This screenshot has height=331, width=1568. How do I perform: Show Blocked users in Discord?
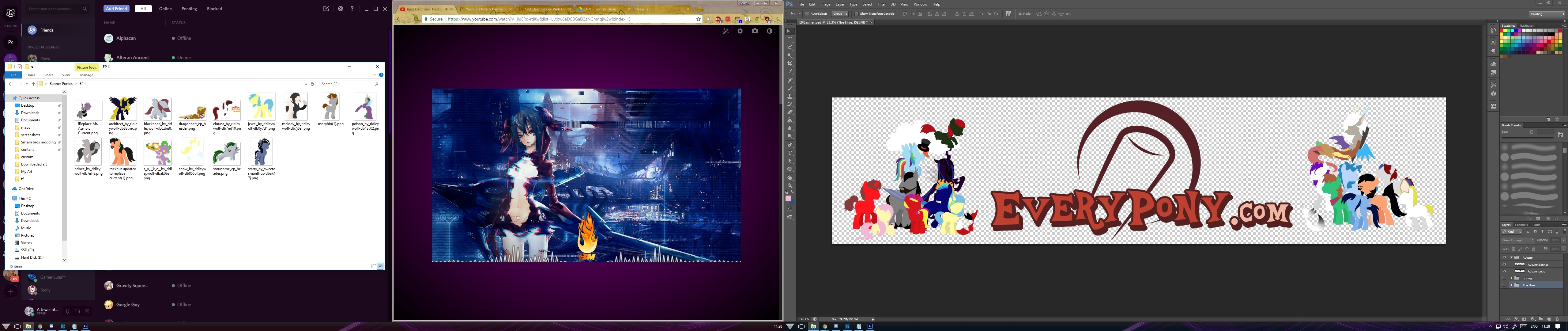point(214,9)
